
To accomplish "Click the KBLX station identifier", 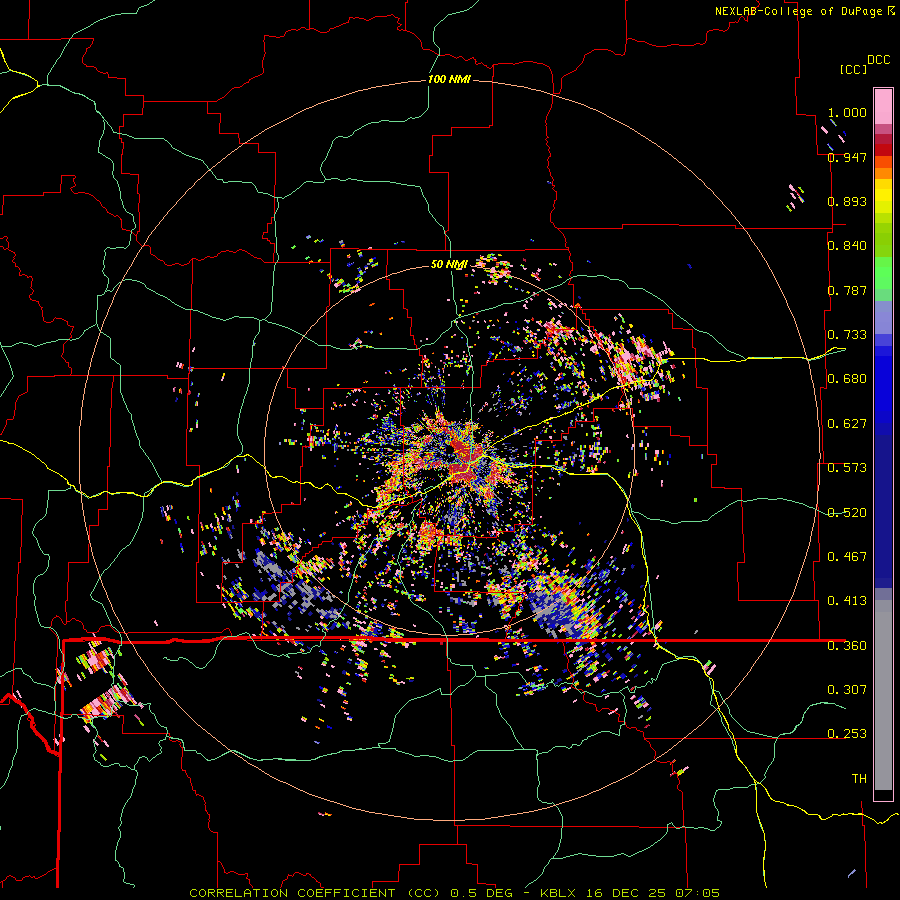I will pos(560,893).
